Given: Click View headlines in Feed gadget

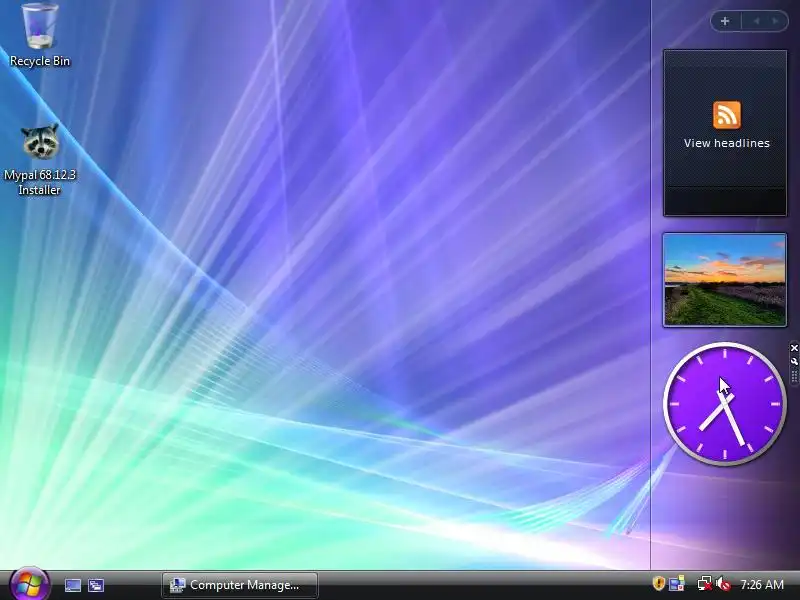Looking at the screenshot, I should coord(727,143).
